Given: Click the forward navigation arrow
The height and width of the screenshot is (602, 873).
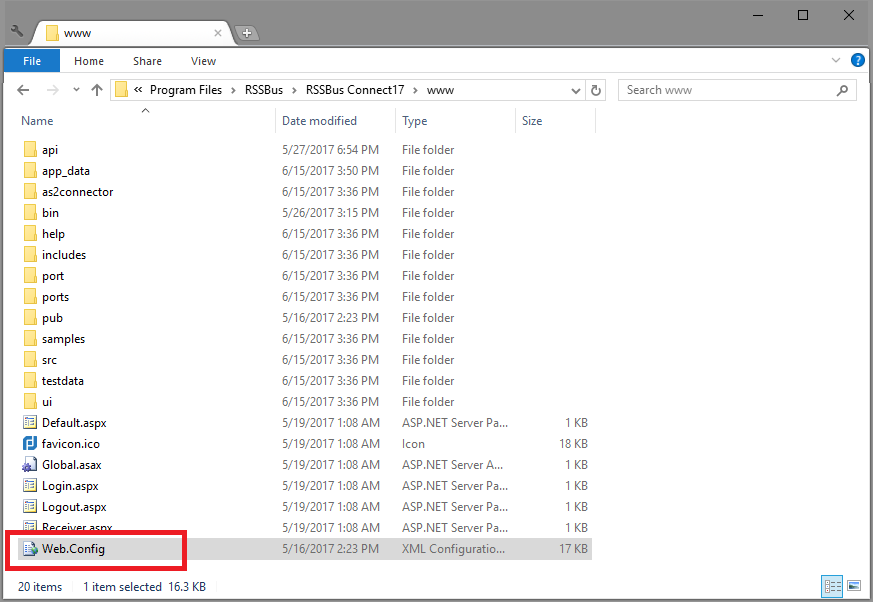Looking at the screenshot, I should click(x=52, y=90).
